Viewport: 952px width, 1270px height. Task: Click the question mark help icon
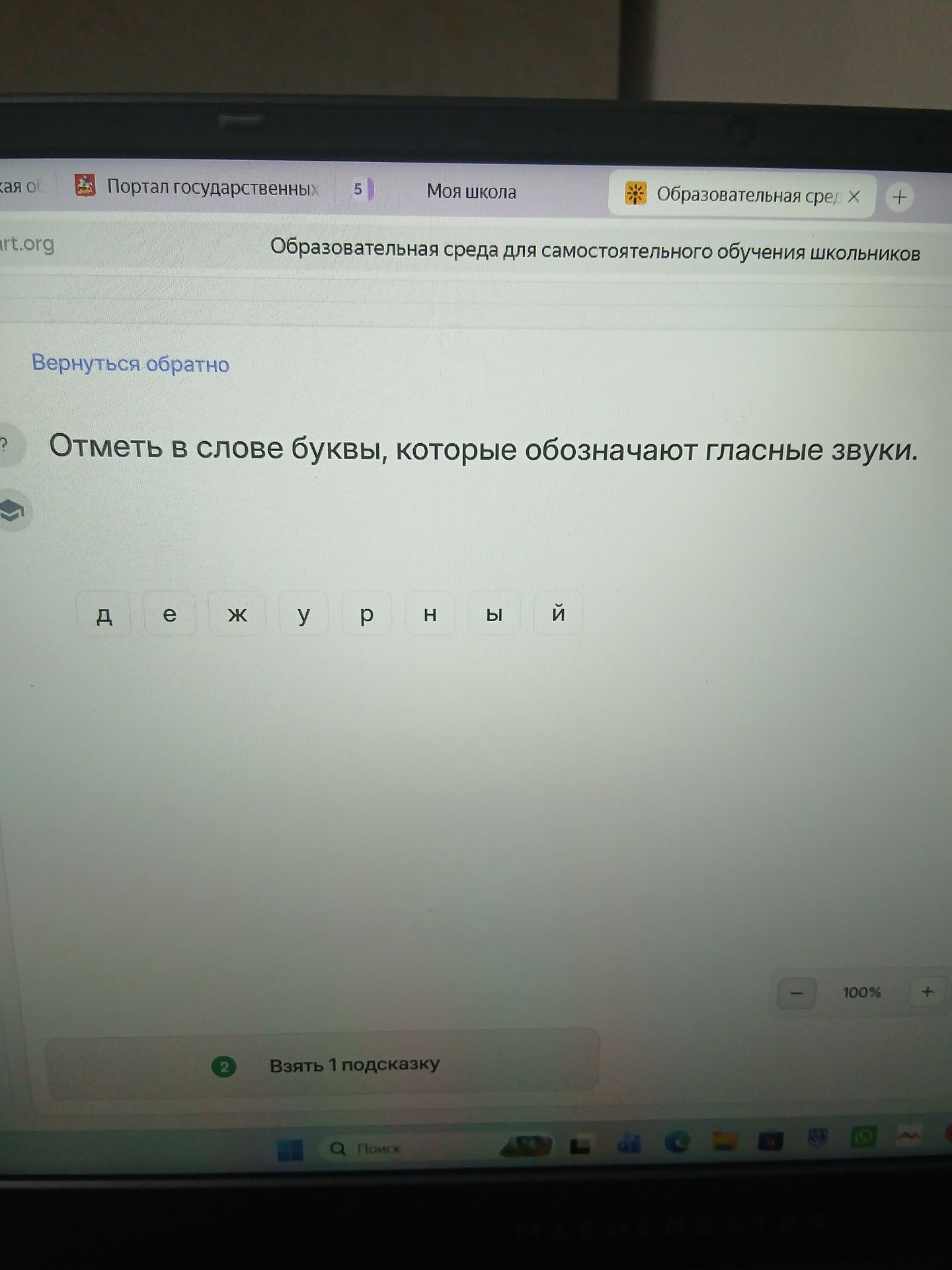[8, 446]
